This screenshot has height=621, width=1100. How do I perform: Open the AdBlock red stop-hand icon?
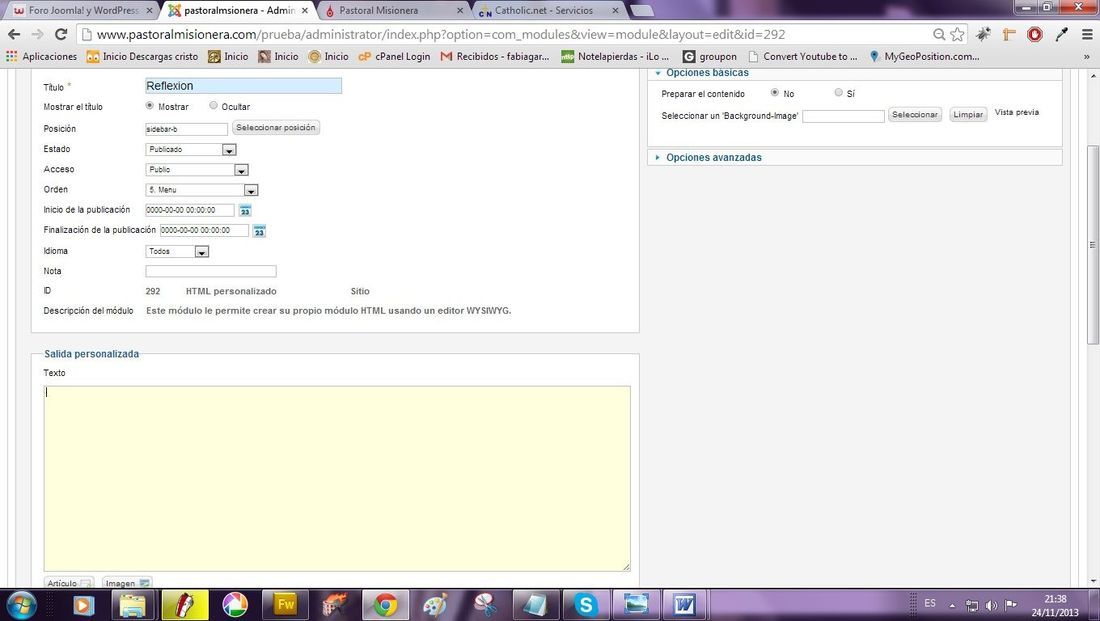point(1035,34)
